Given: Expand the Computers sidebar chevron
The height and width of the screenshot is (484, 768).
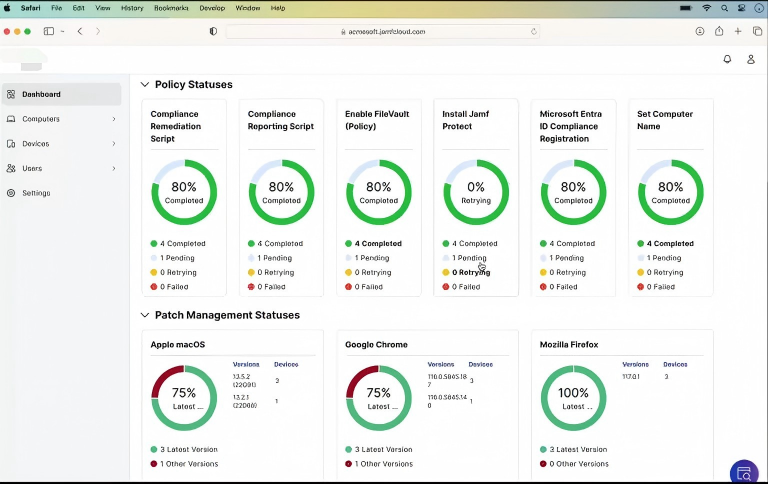Looking at the screenshot, I should [114, 119].
